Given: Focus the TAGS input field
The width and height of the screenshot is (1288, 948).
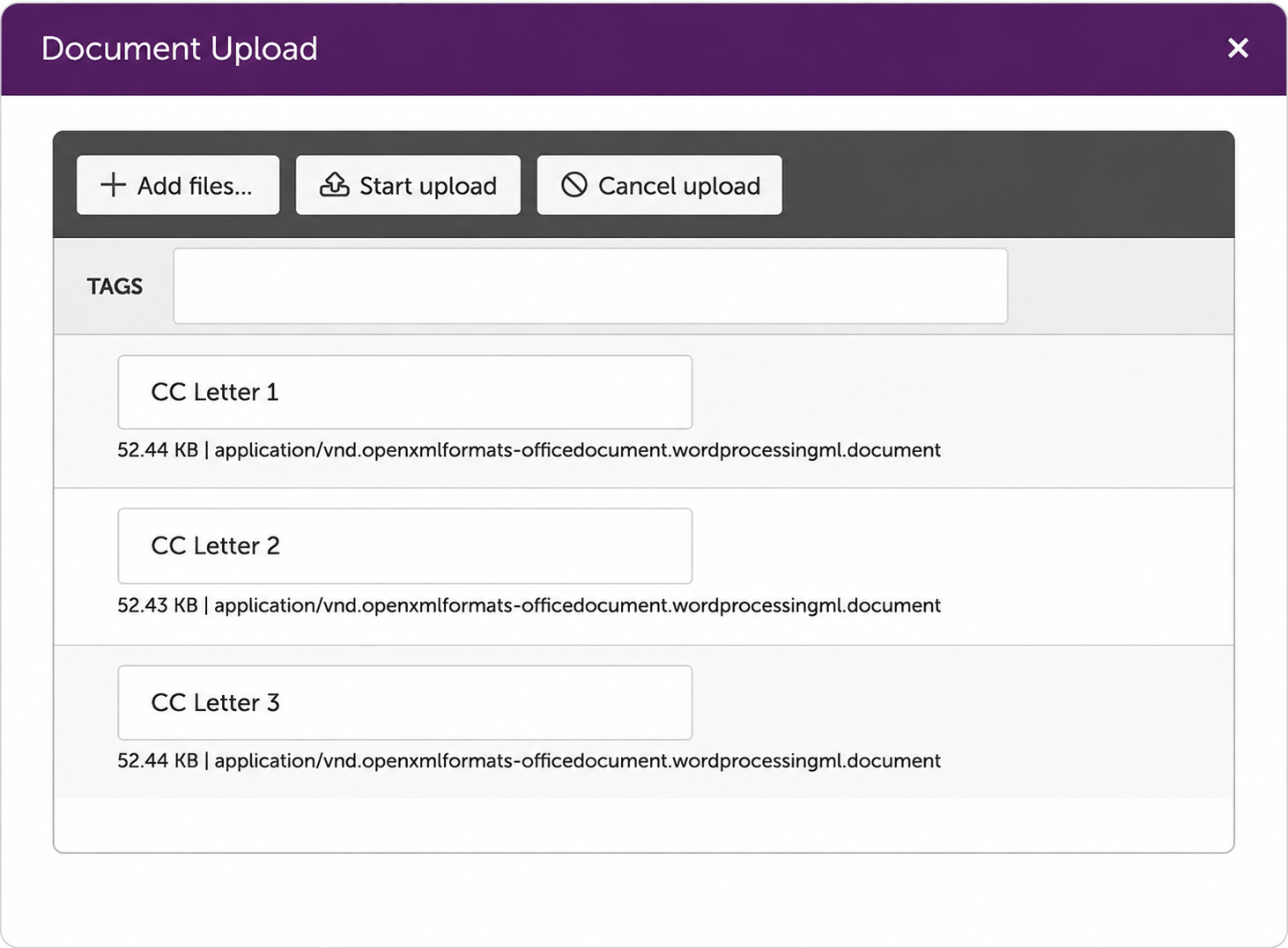Looking at the screenshot, I should point(590,286).
